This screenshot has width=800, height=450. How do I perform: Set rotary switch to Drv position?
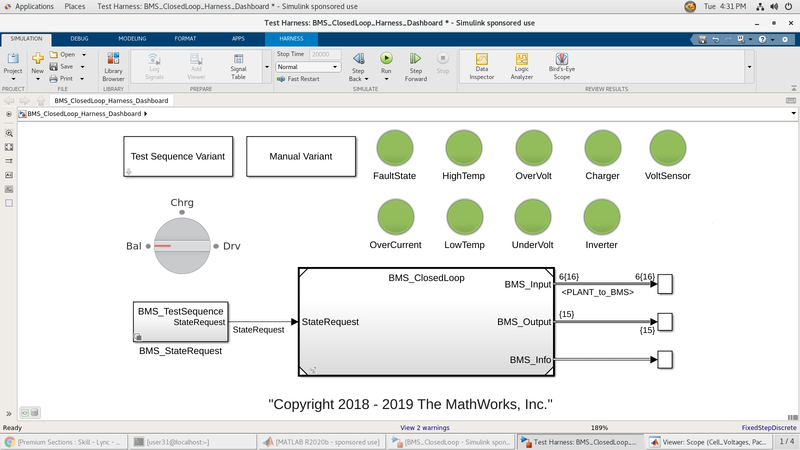point(214,245)
